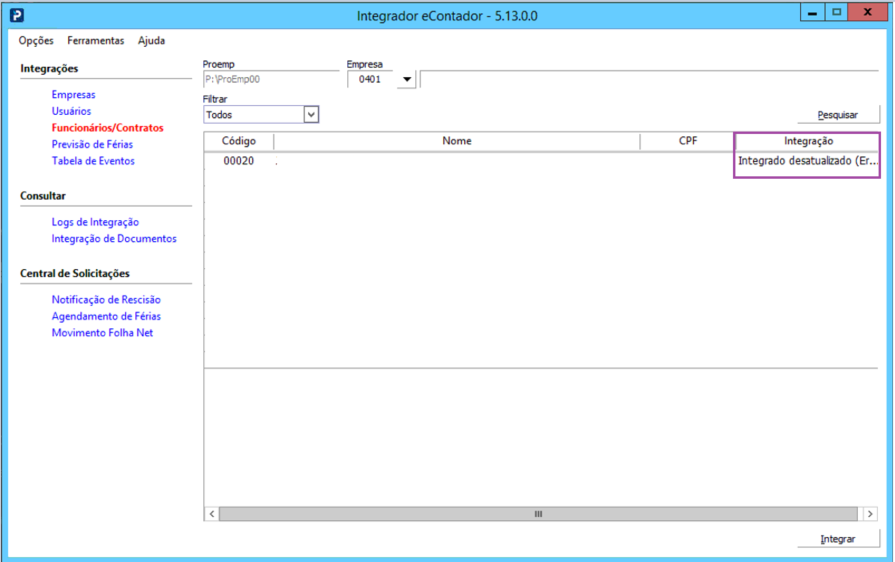Click the Integrar button

pos(838,539)
